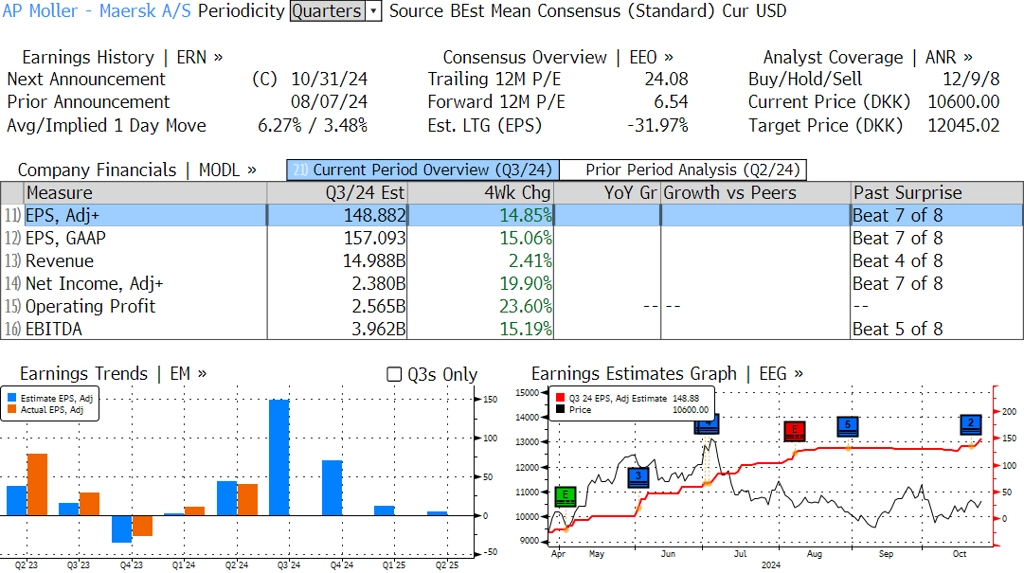Click Operating Profit estimate 2.565B
The width and height of the screenshot is (1024, 573).
[379, 306]
